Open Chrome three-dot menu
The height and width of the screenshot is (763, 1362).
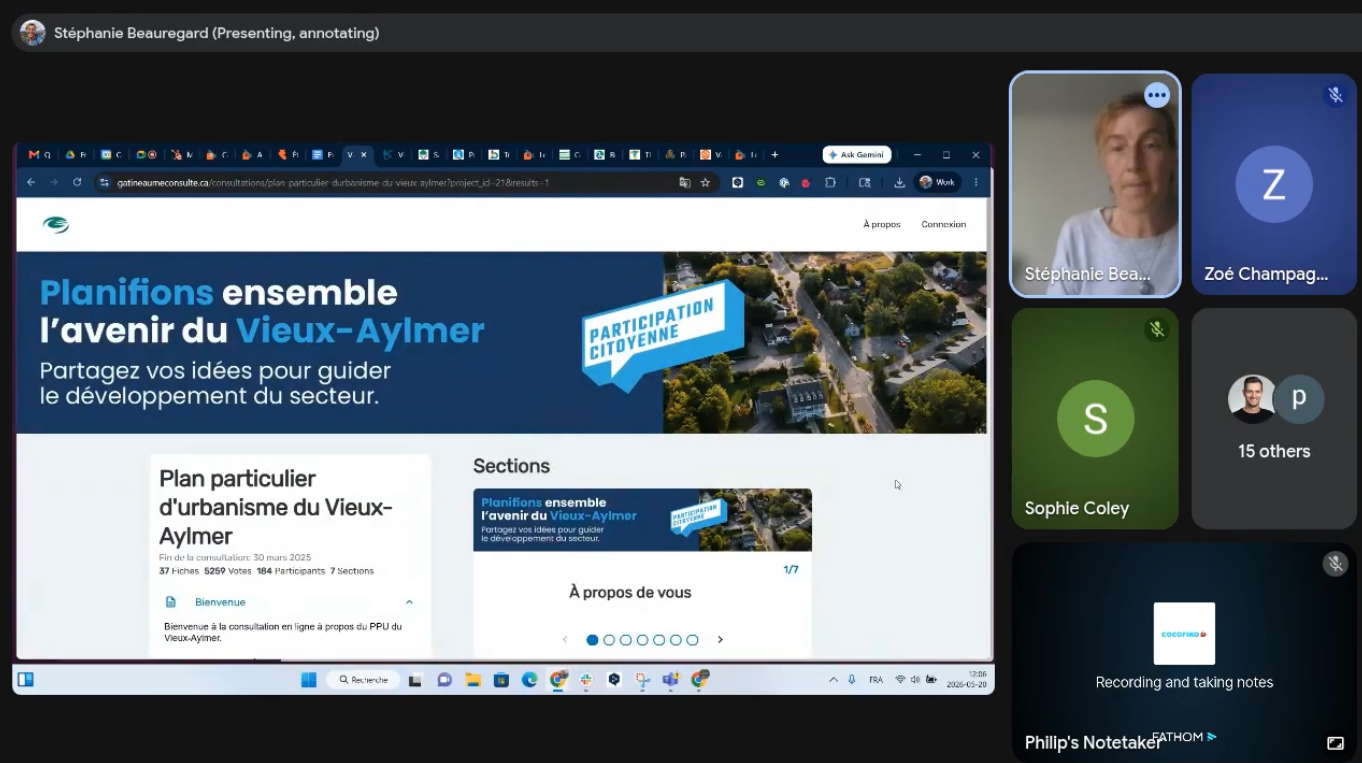click(x=976, y=183)
